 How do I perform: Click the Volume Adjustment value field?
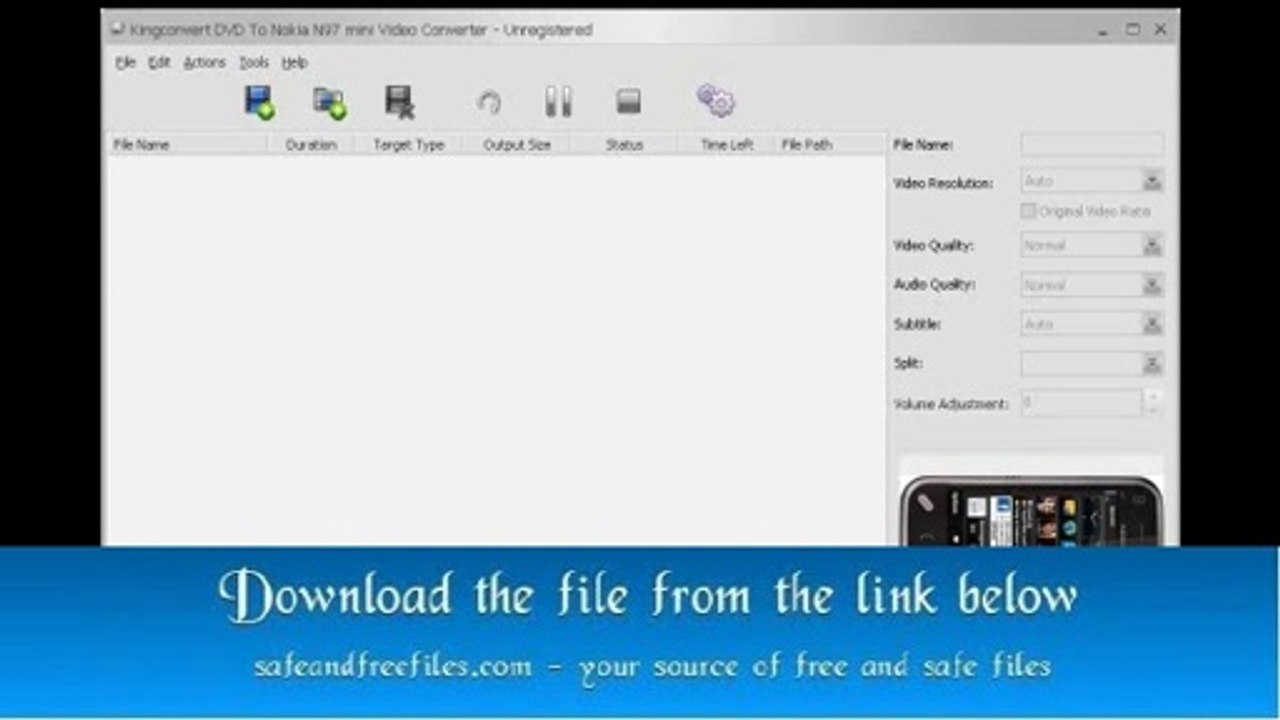(1081, 403)
